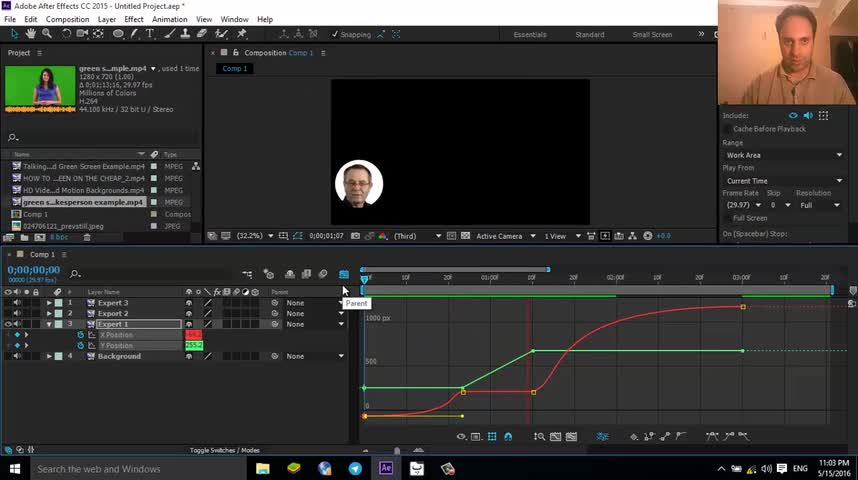The width and height of the screenshot is (858, 480).
Task: Open magnification 32.2% dropdown
Action: coord(254,236)
